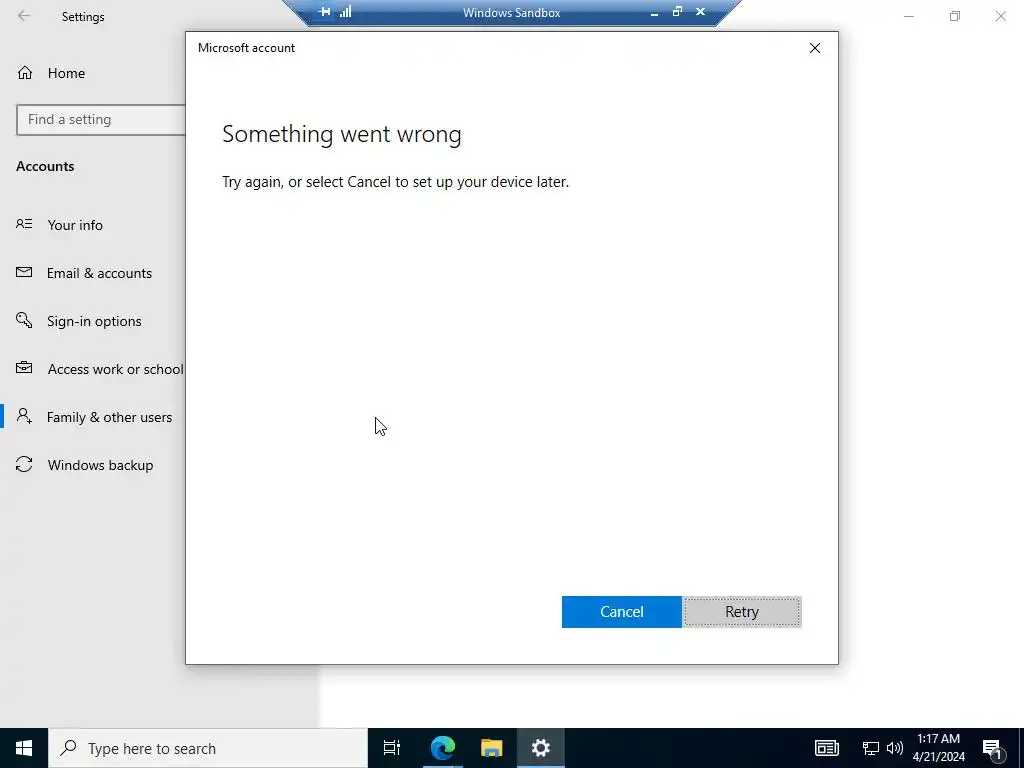This screenshot has height=768, width=1024.
Task: Close the Settings window
Action: [x=1000, y=16]
